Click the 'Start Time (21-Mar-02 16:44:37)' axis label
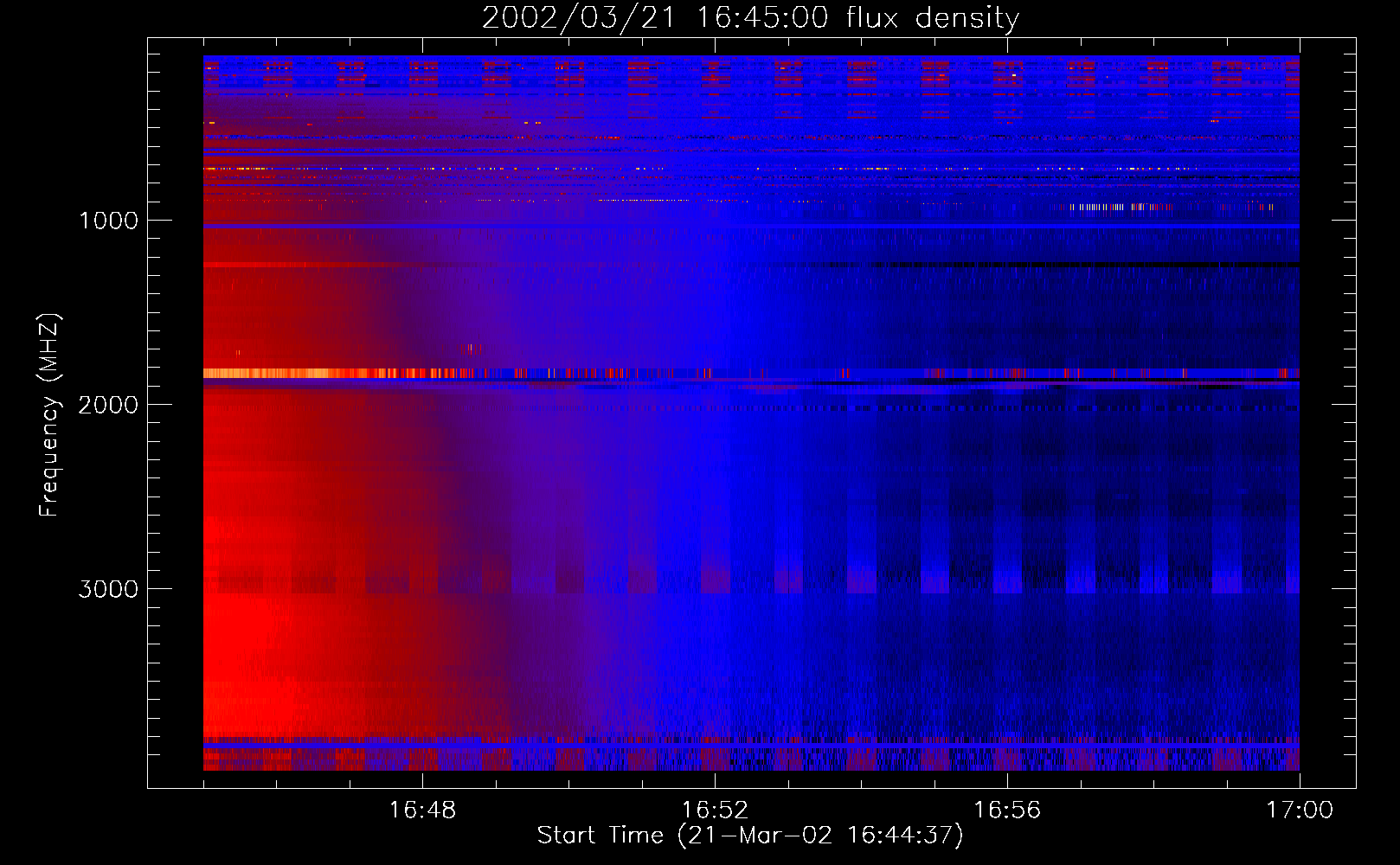The height and width of the screenshot is (865, 1400). (750, 836)
